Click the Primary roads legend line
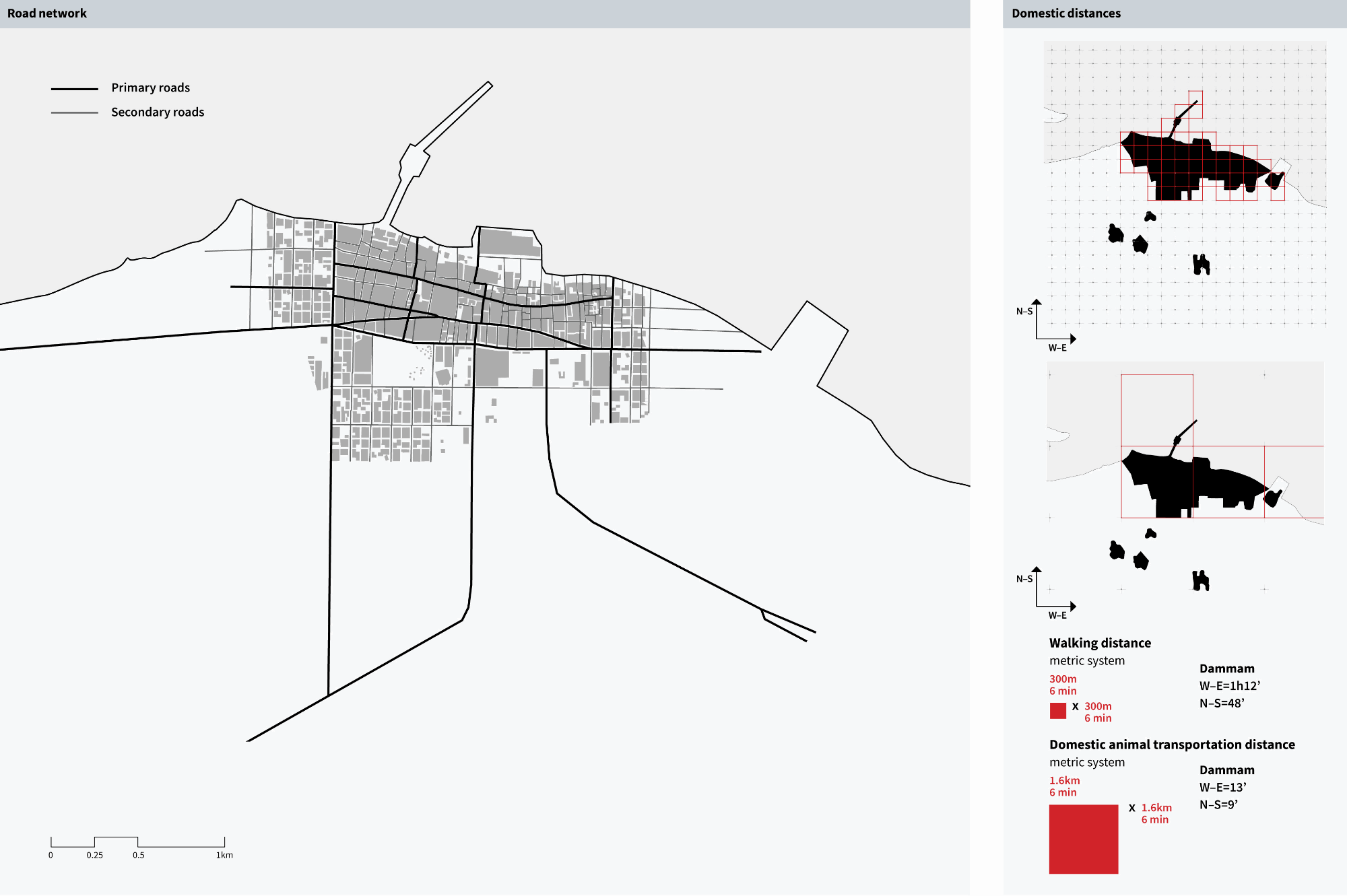Image resolution: width=1347 pixels, height=896 pixels. 75,89
